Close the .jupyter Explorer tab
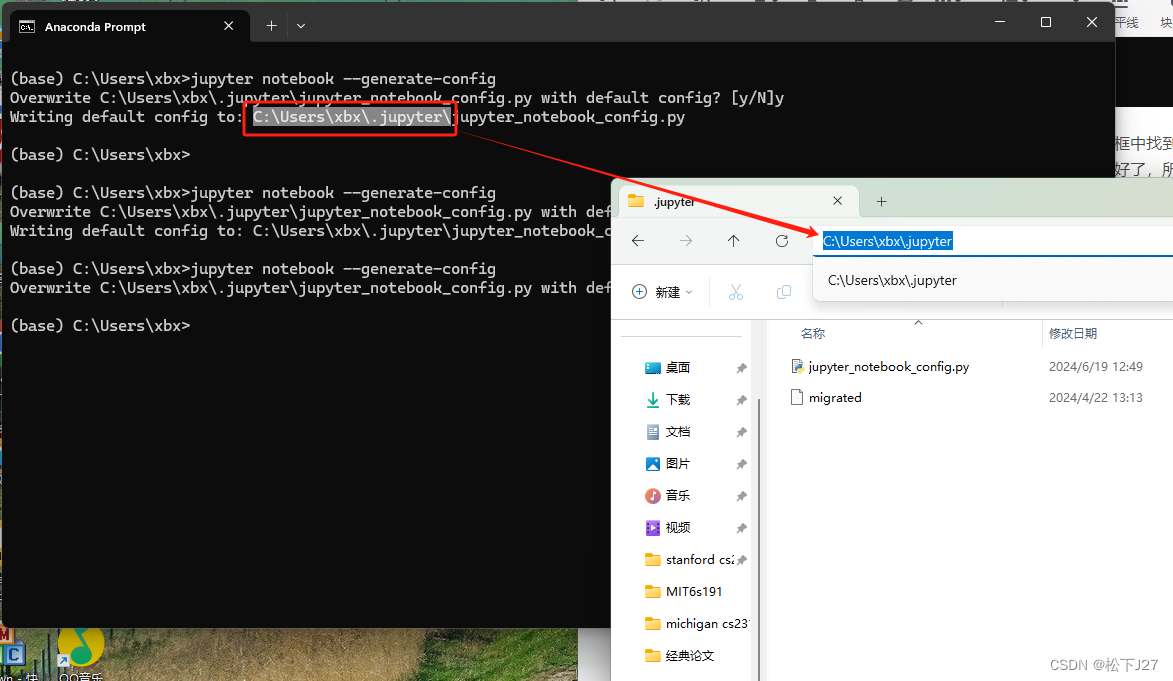The height and width of the screenshot is (681, 1173). click(838, 201)
